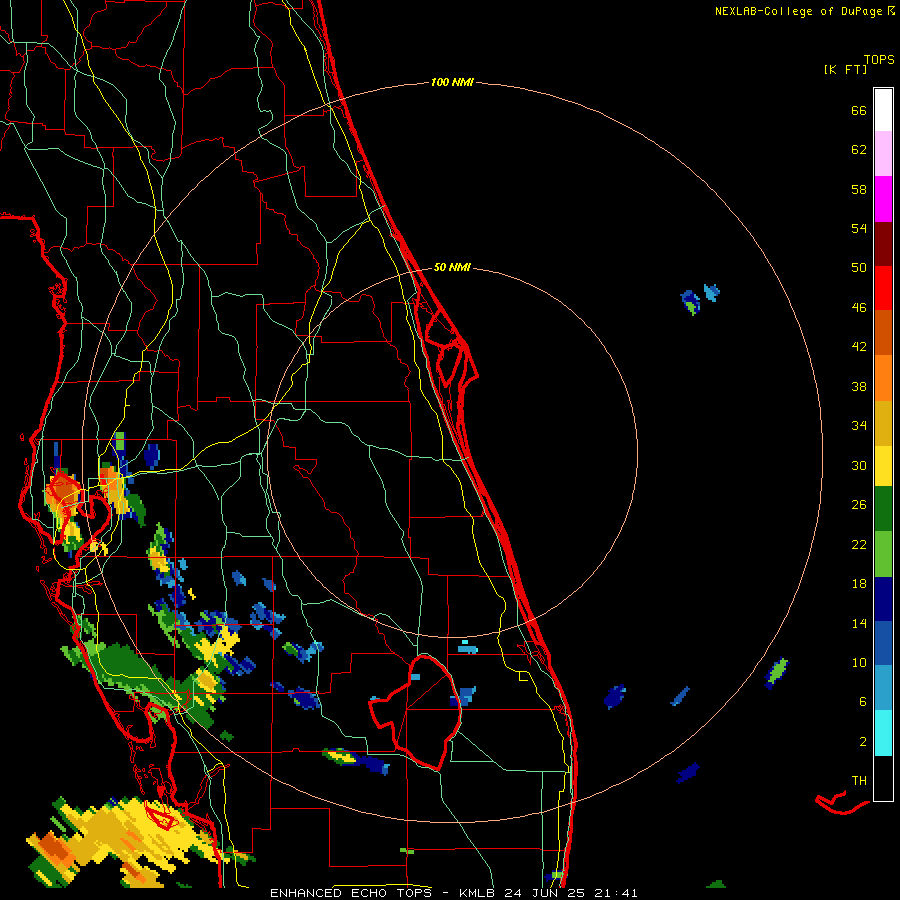900x900 pixels.
Task: Select the light green legend swatch
Action: tap(883, 554)
